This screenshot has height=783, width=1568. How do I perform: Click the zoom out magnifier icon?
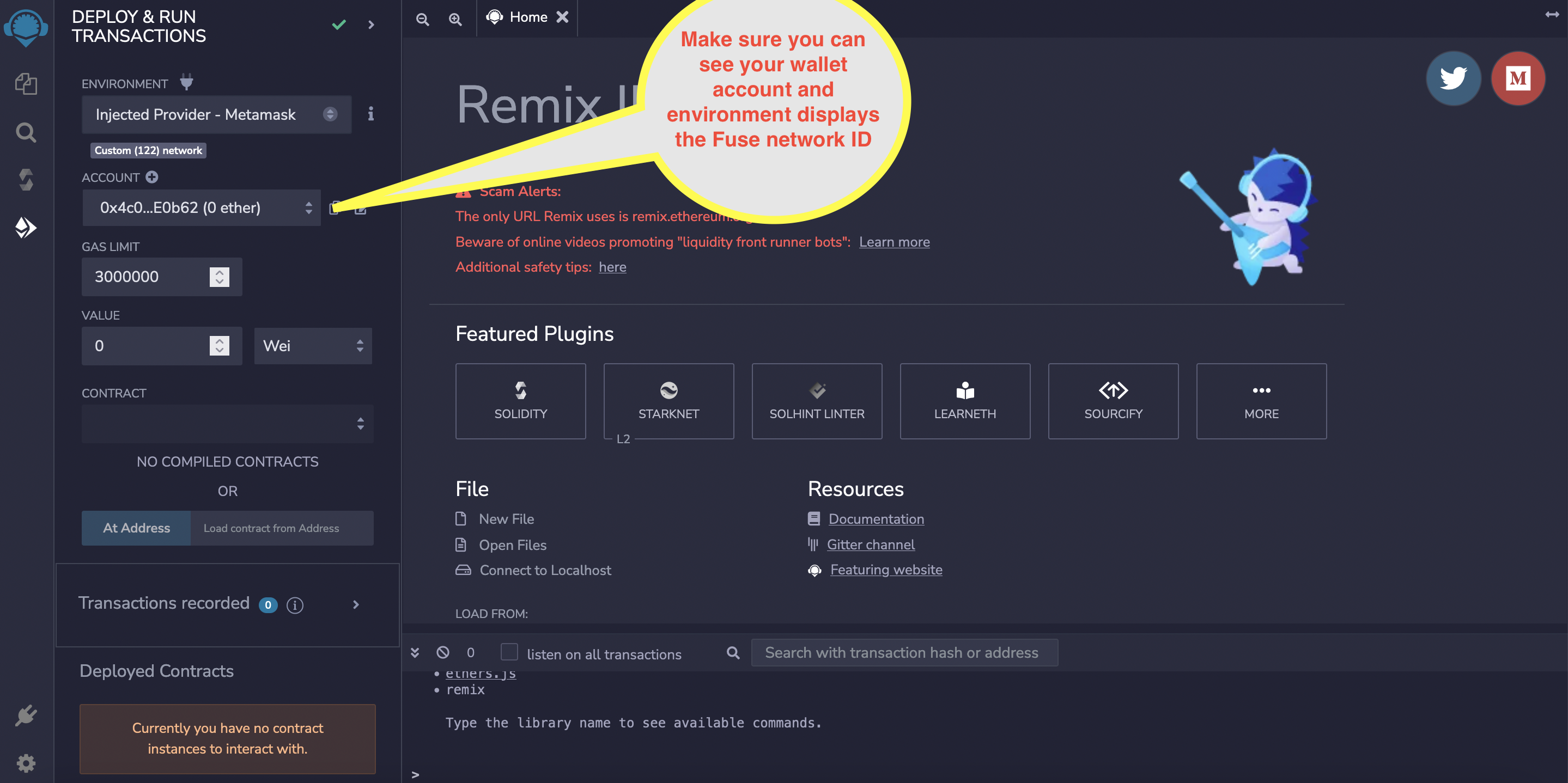coord(422,19)
